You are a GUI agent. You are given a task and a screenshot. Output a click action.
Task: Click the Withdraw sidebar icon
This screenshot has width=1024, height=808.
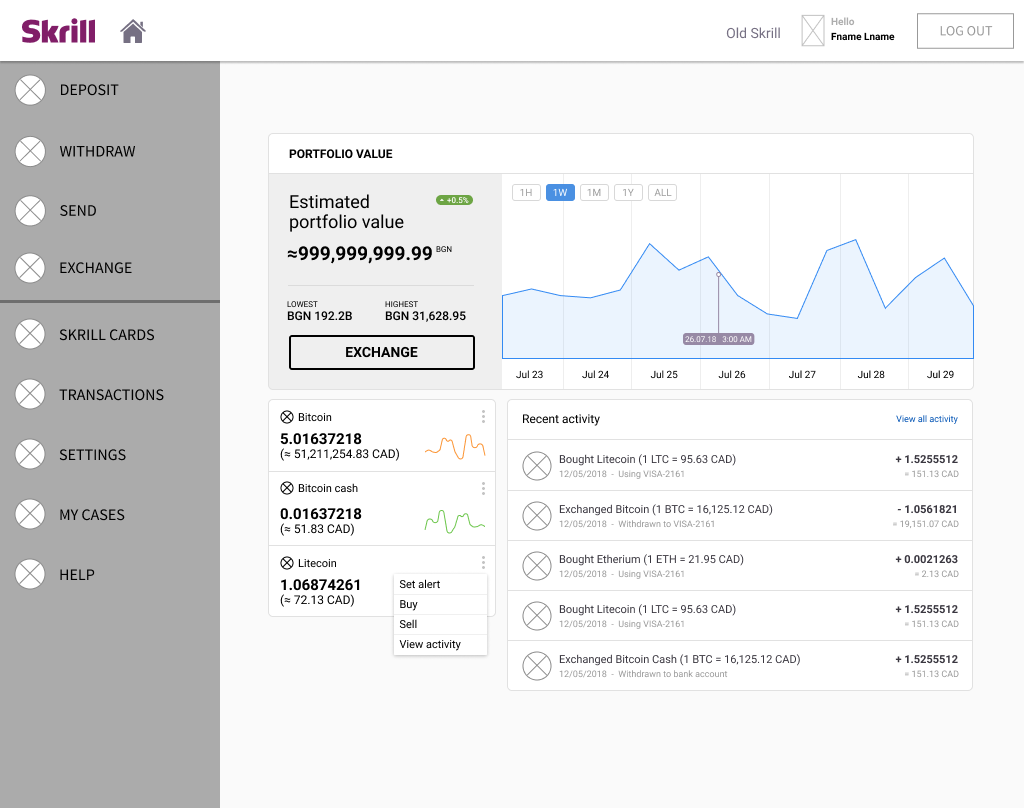(x=30, y=152)
